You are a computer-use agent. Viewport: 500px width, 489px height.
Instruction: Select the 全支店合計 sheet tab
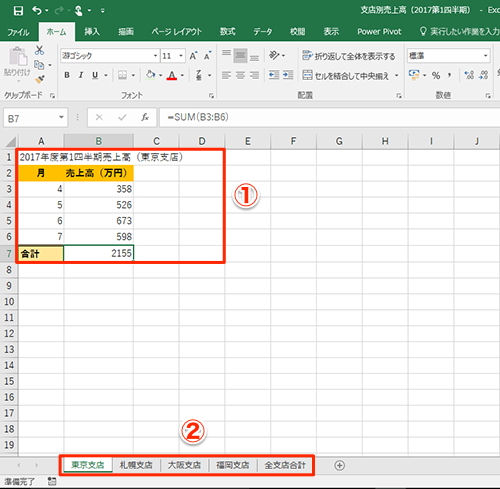(285, 465)
